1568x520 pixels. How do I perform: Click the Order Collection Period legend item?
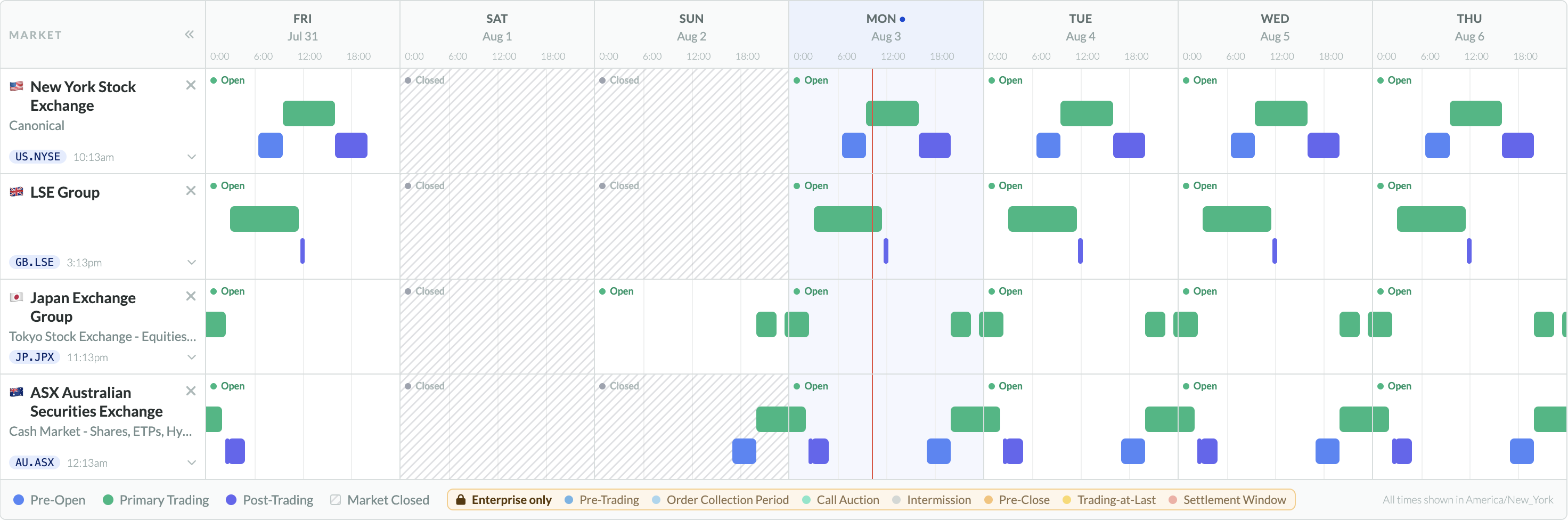pyautogui.click(x=720, y=500)
